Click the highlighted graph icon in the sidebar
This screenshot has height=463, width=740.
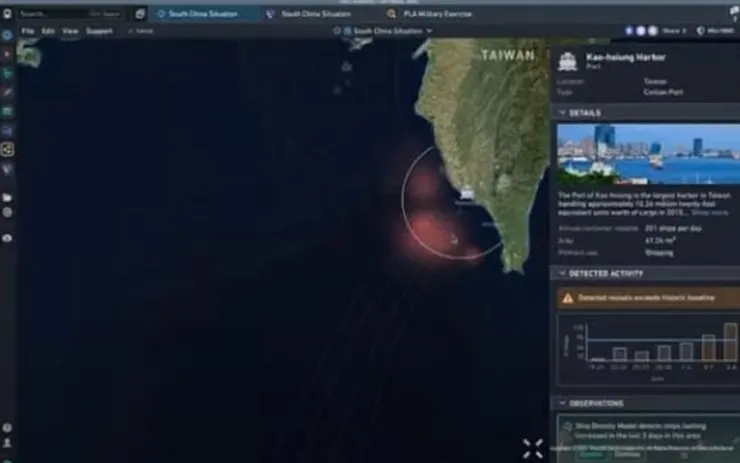(x=7, y=150)
